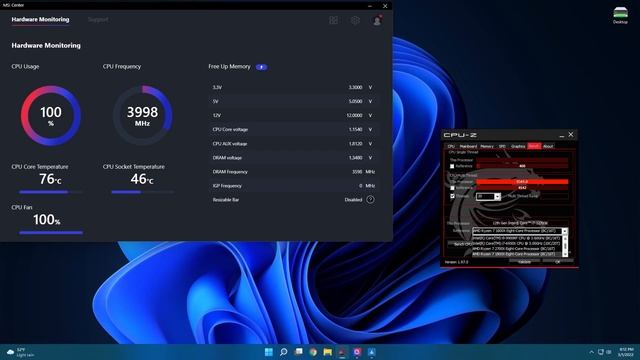Image resolution: width=640 pixels, height=360 pixels.
Task: Select AMD Ryzen 7 2700X in reference list
Action: 517,249
